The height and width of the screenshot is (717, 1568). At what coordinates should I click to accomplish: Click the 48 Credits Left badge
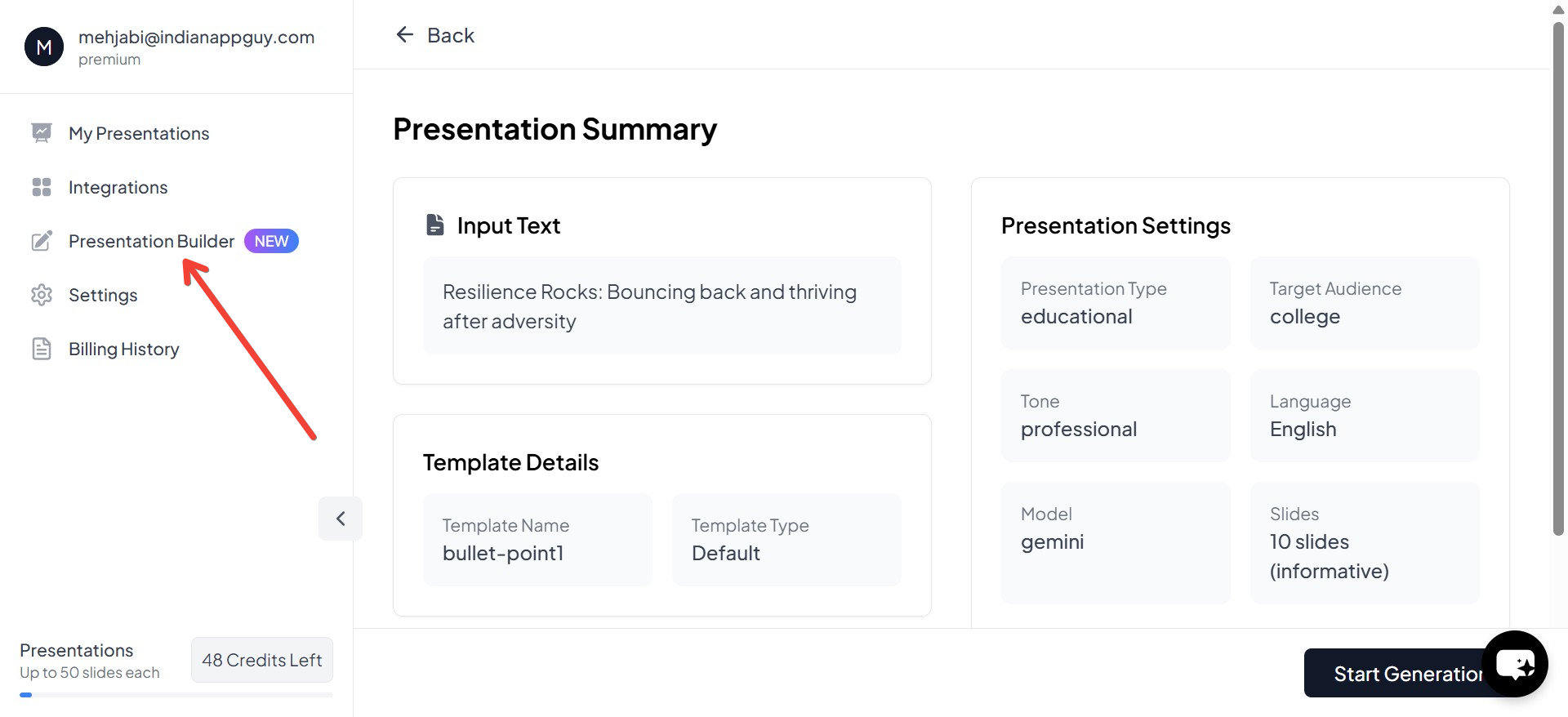pos(261,660)
